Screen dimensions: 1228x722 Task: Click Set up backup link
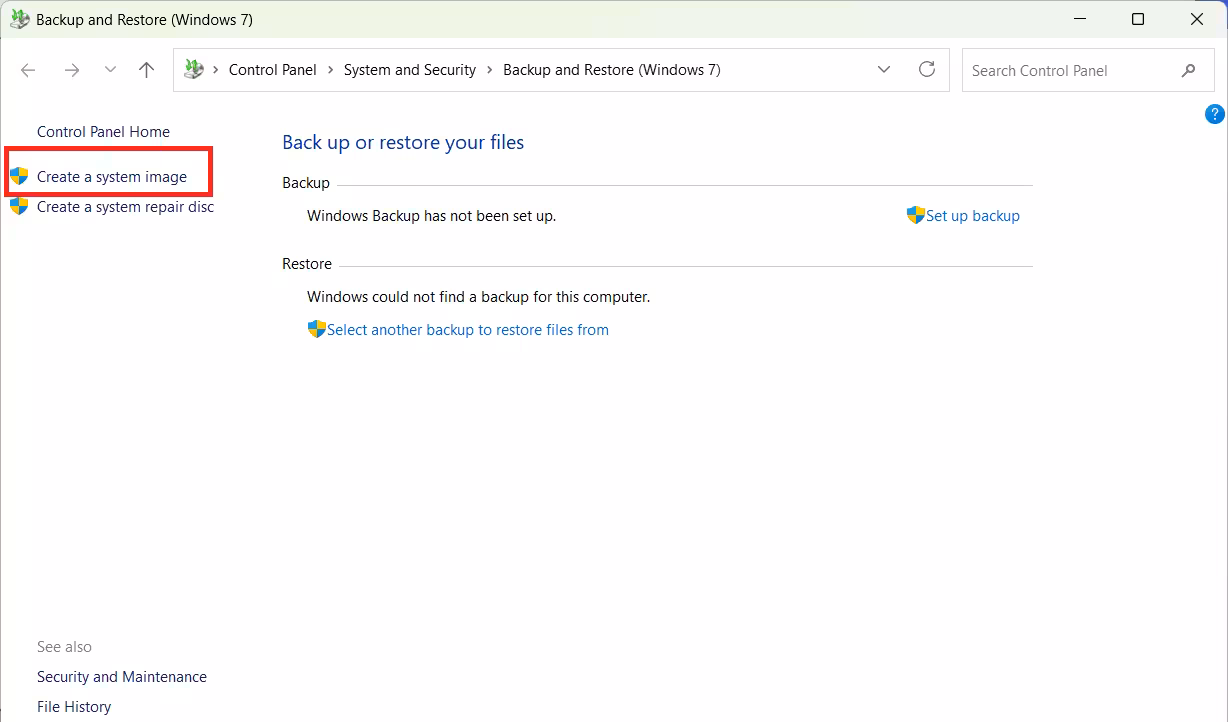click(973, 216)
